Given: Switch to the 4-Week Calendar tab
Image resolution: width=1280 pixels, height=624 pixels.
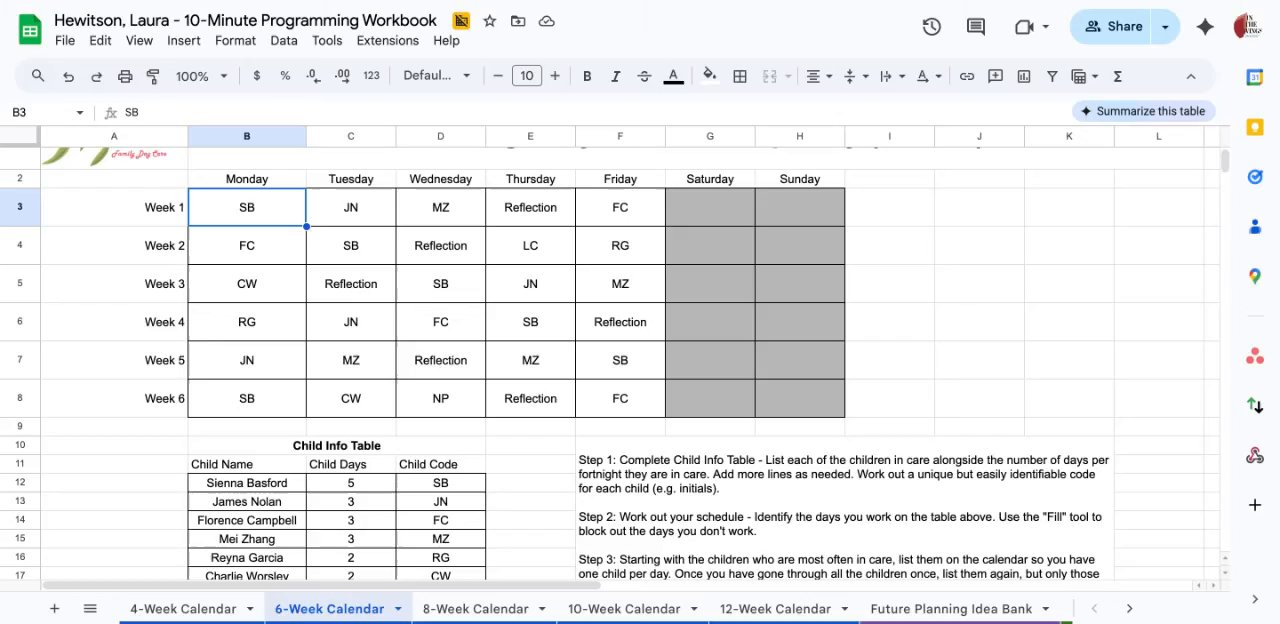Looking at the screenshot, I should coord(183,608).
